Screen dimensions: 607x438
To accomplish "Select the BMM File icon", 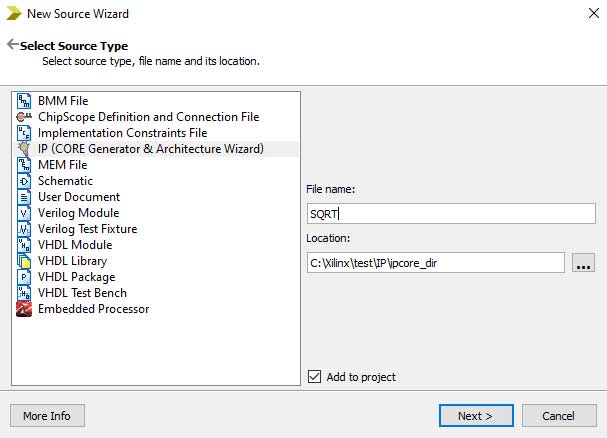I will click(x=25, y=101).
